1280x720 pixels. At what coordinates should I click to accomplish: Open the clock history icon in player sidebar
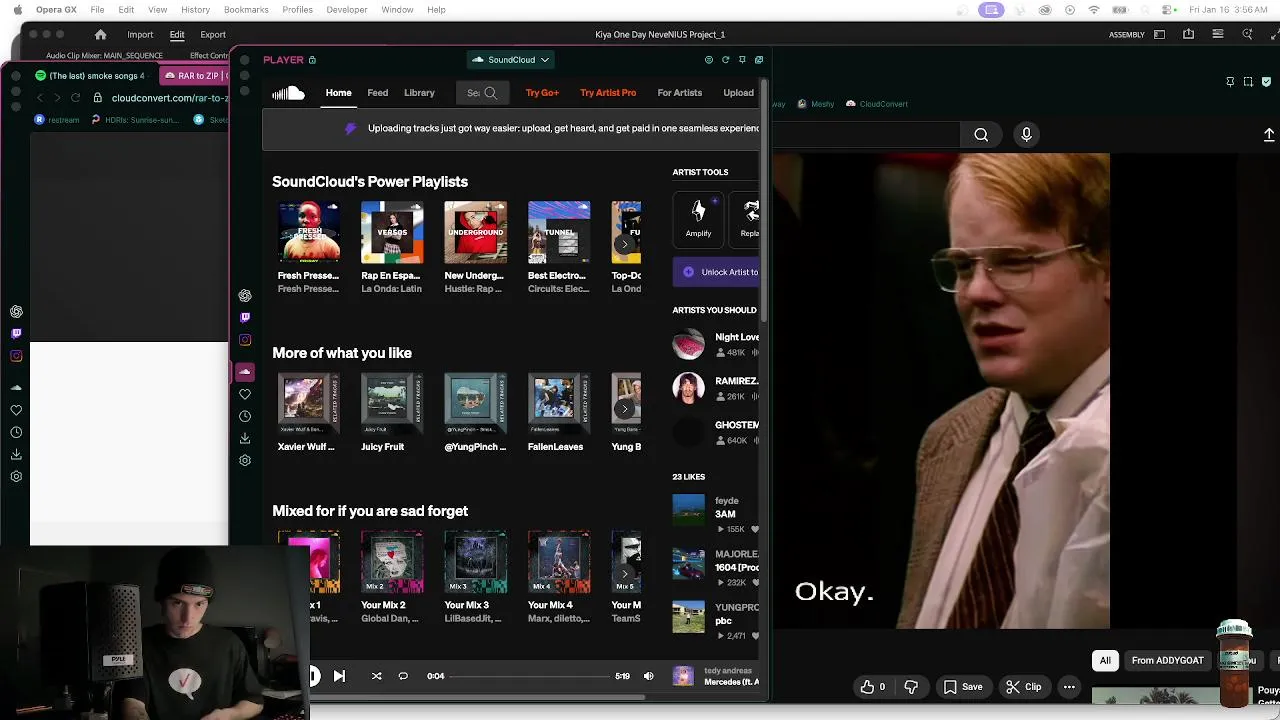(x=245, y=416)
